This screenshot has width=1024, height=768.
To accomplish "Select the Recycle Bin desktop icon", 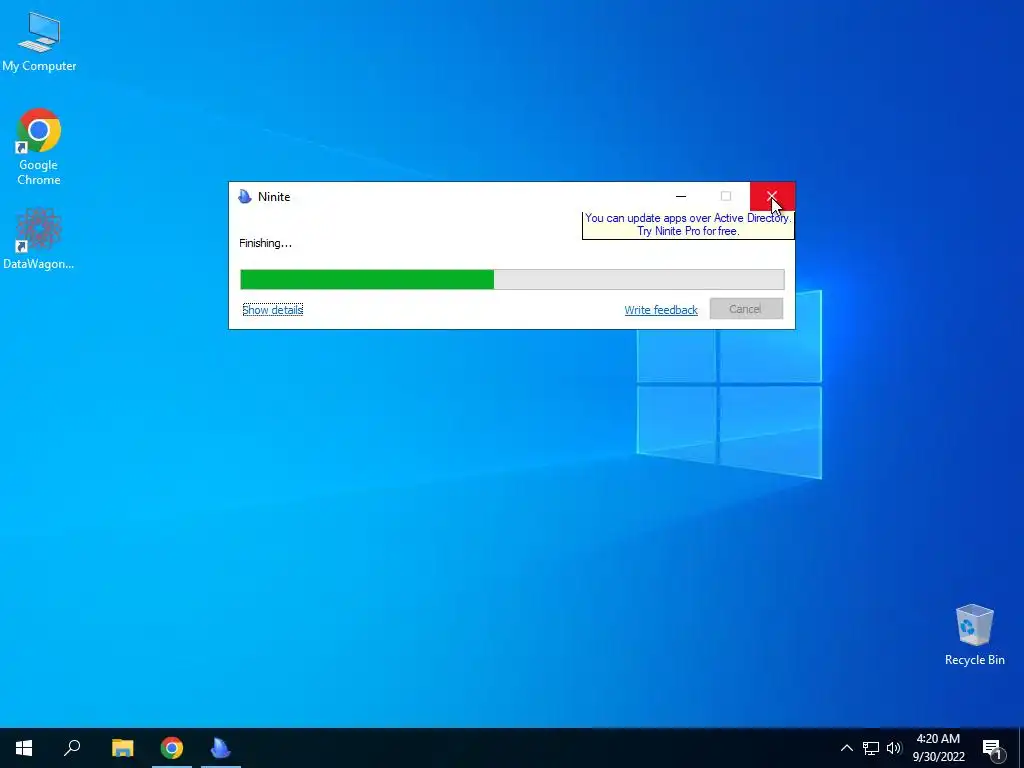I will click(x=974, y=635).
